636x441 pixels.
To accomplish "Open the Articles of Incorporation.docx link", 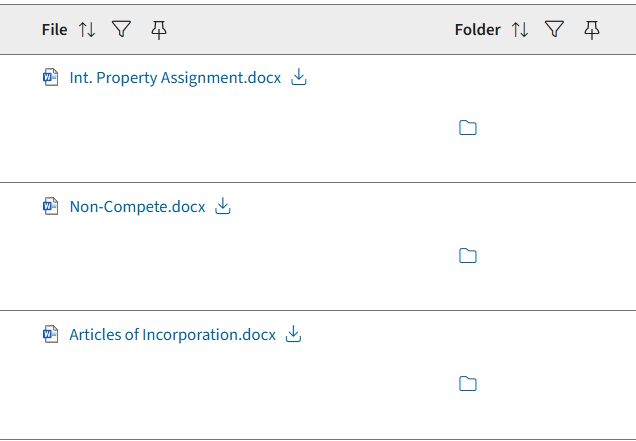I will 172,335.
